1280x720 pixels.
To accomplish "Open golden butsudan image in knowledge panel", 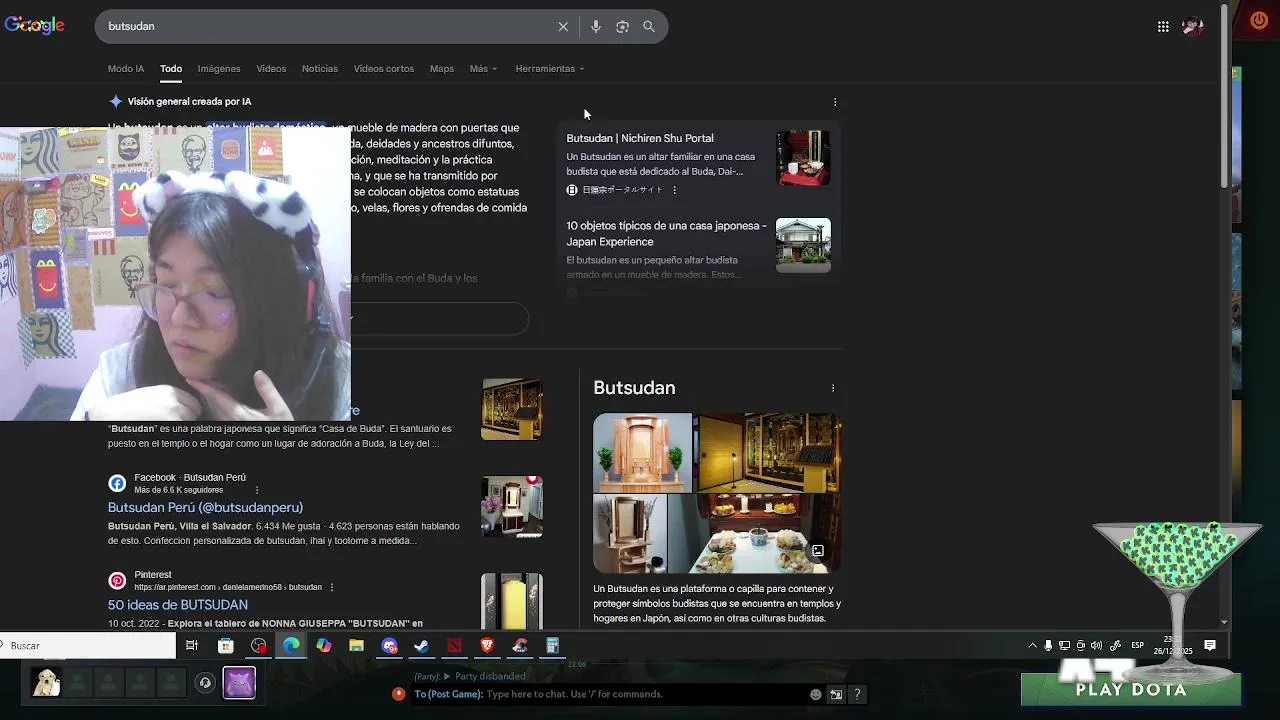I will [x=768, y=453].
